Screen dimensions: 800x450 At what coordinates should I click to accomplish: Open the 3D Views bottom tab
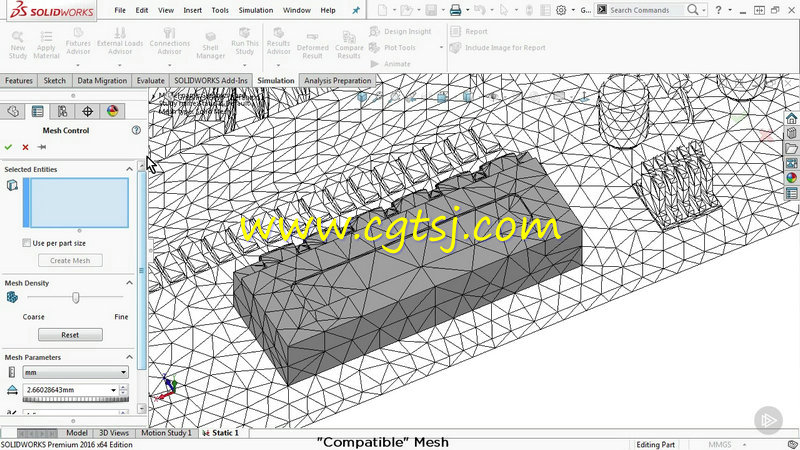click(114, 433)
